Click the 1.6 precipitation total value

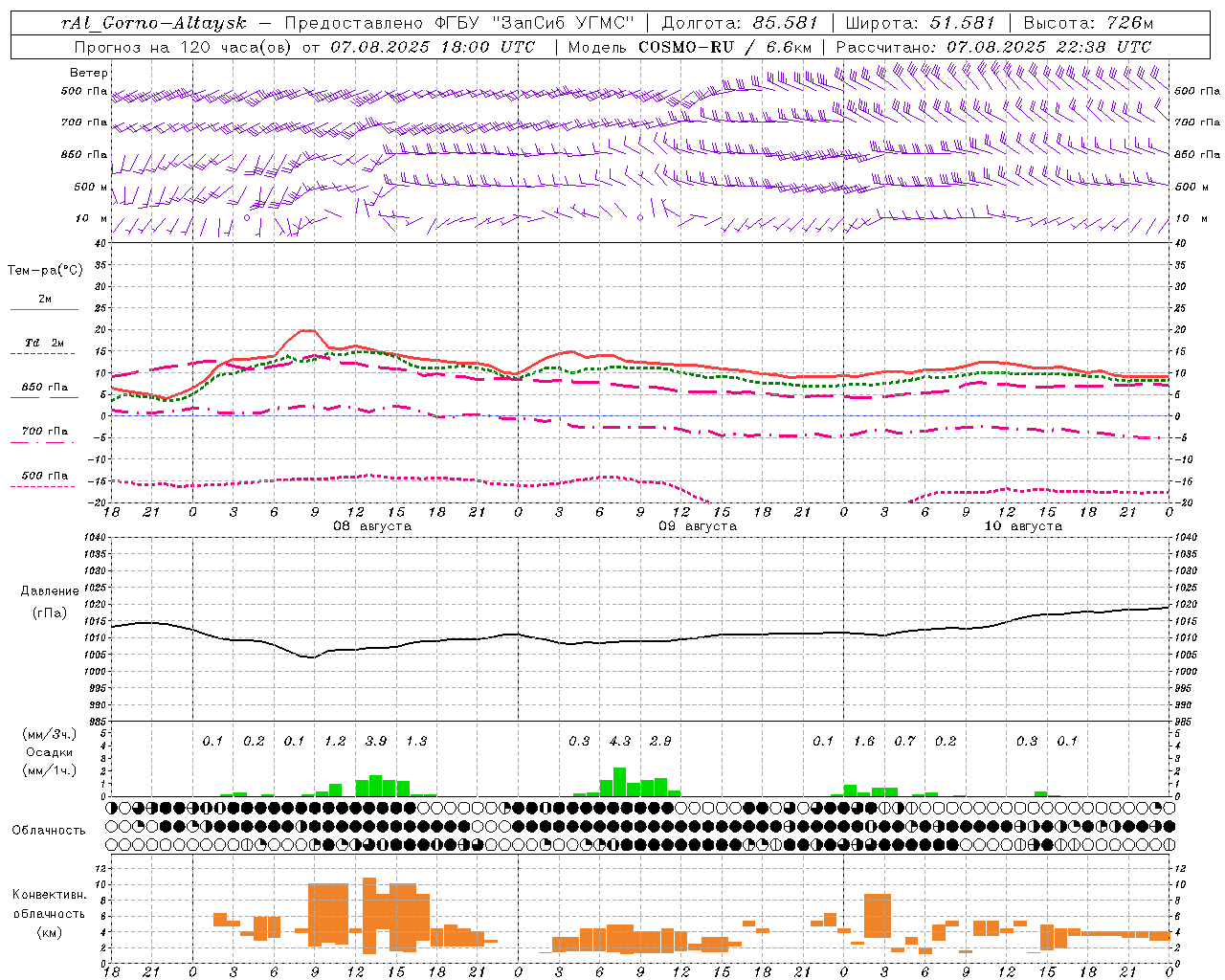click(x=864, y=741)
